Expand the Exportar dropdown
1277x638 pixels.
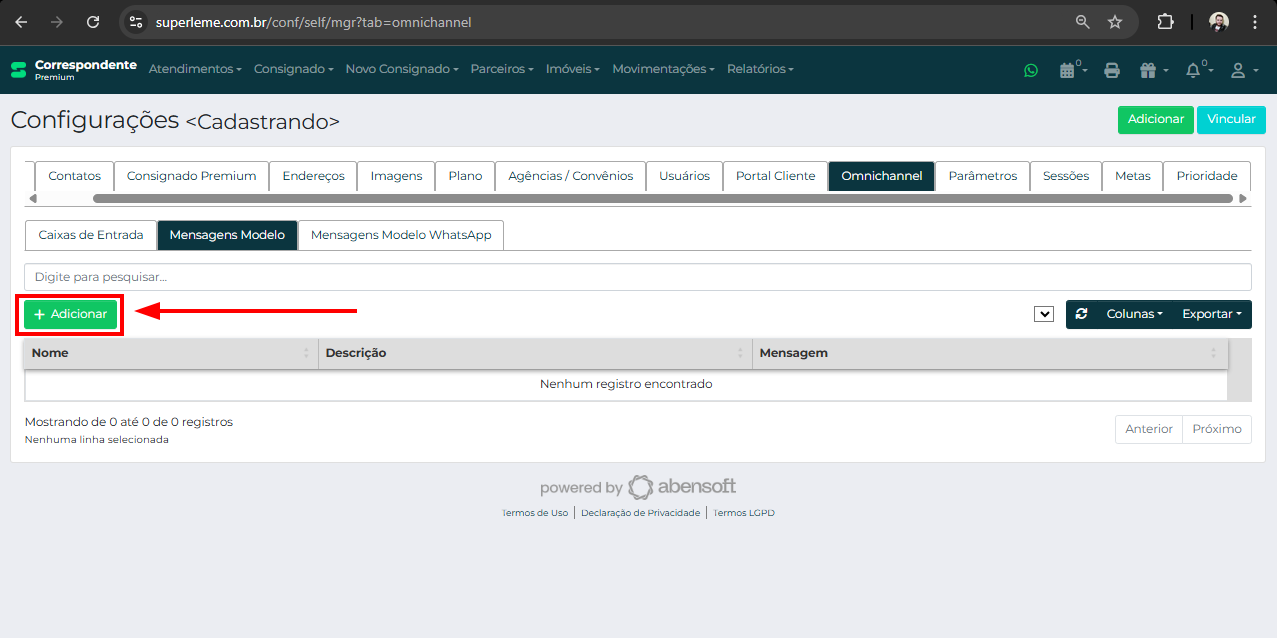1211,314
